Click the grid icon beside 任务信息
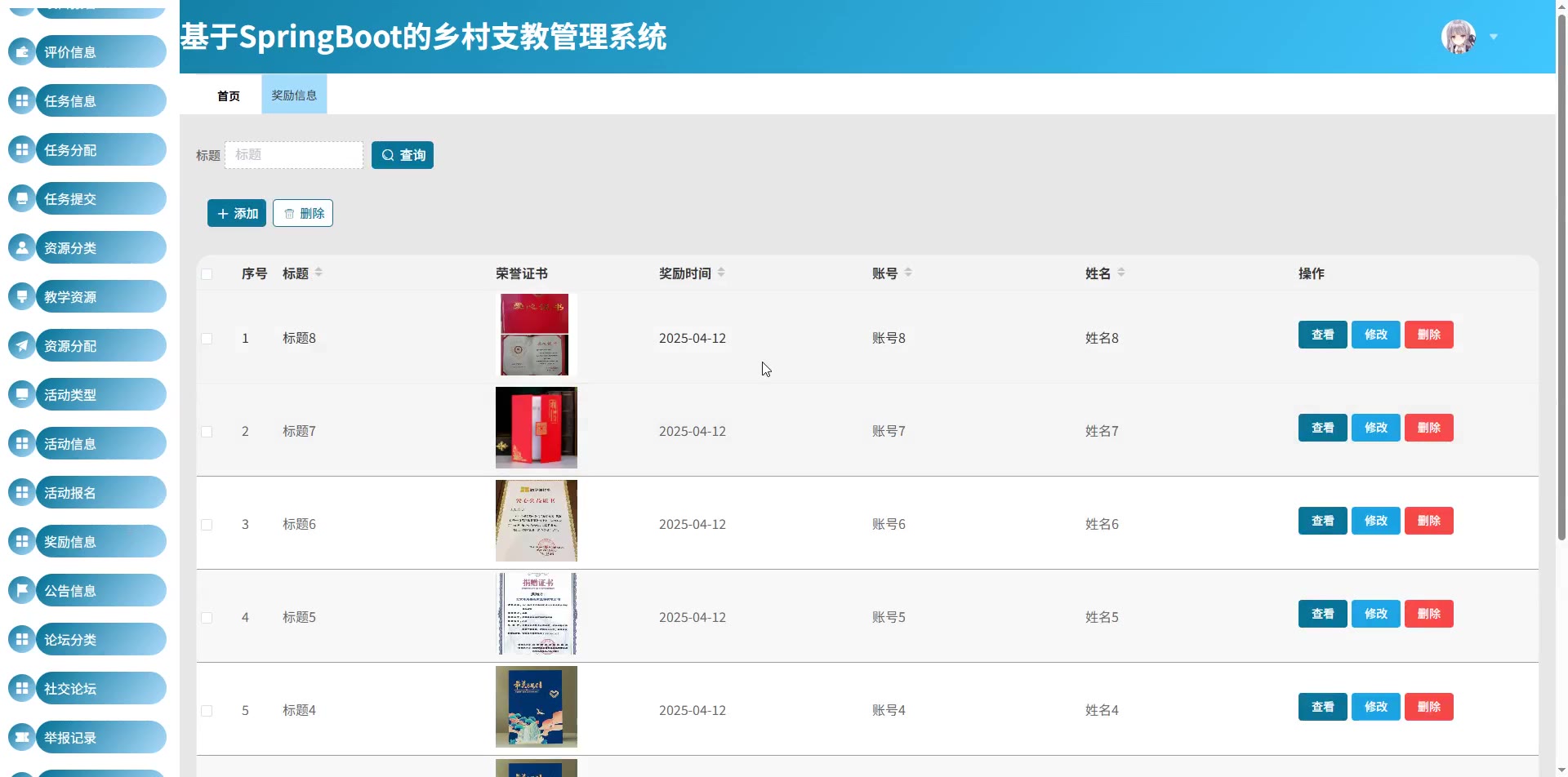 (22, 101)
